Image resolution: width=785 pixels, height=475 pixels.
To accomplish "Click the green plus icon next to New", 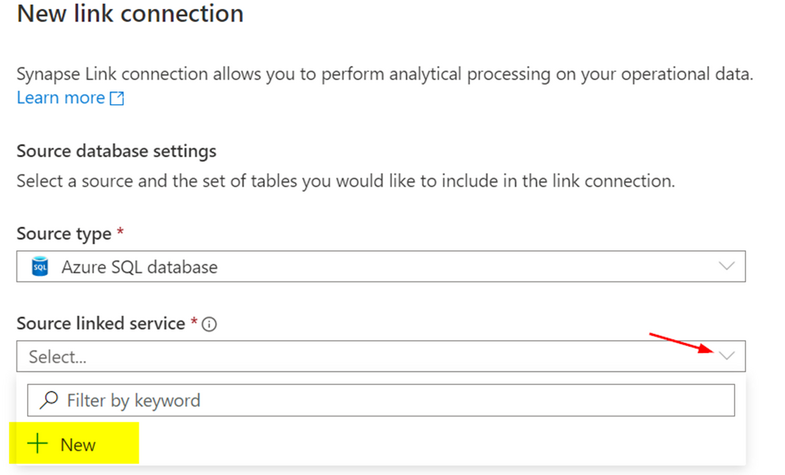I will pyautogui.click(x=37, y=444).
